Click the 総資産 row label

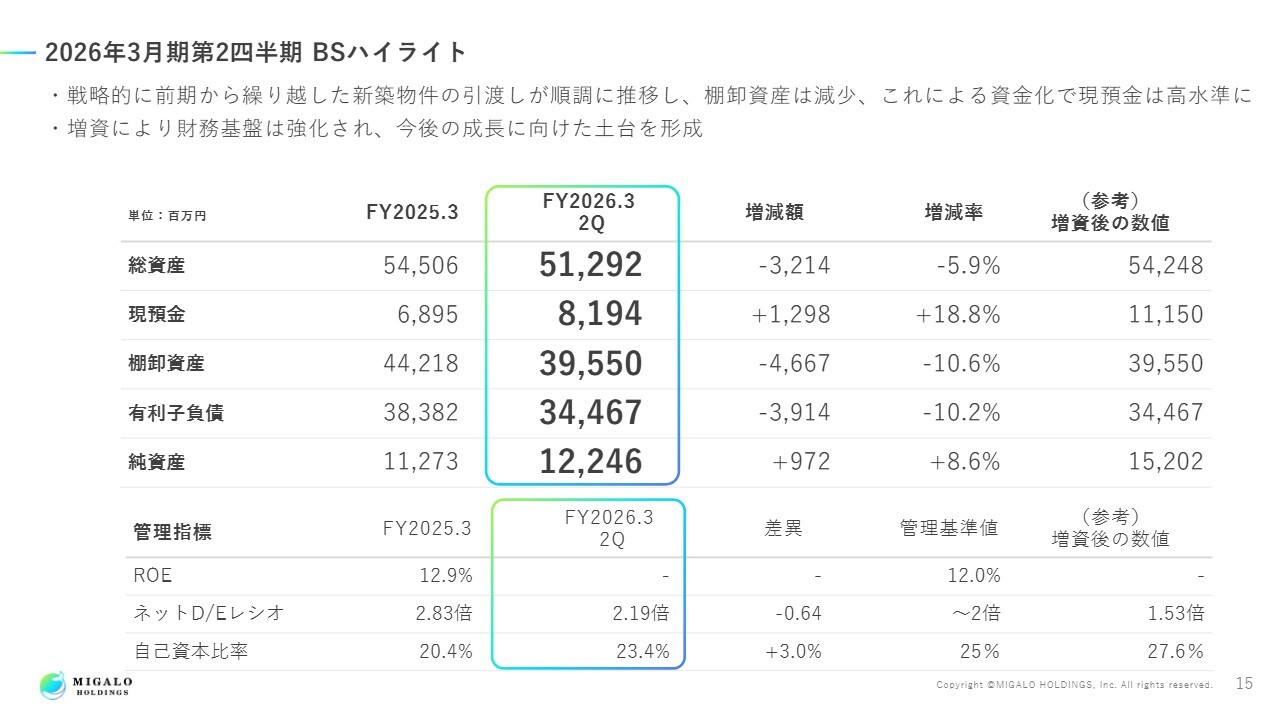(157, 266)
